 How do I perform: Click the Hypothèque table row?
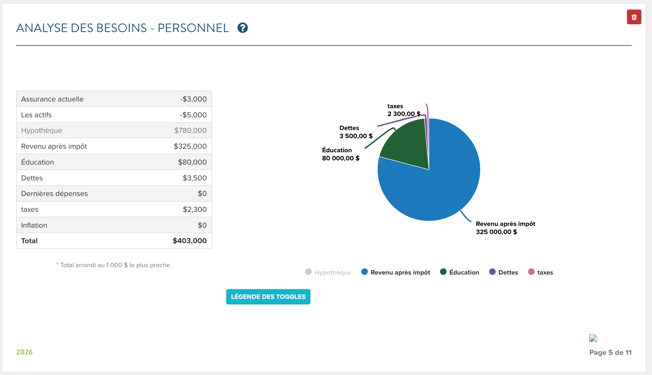pos(114,131)
